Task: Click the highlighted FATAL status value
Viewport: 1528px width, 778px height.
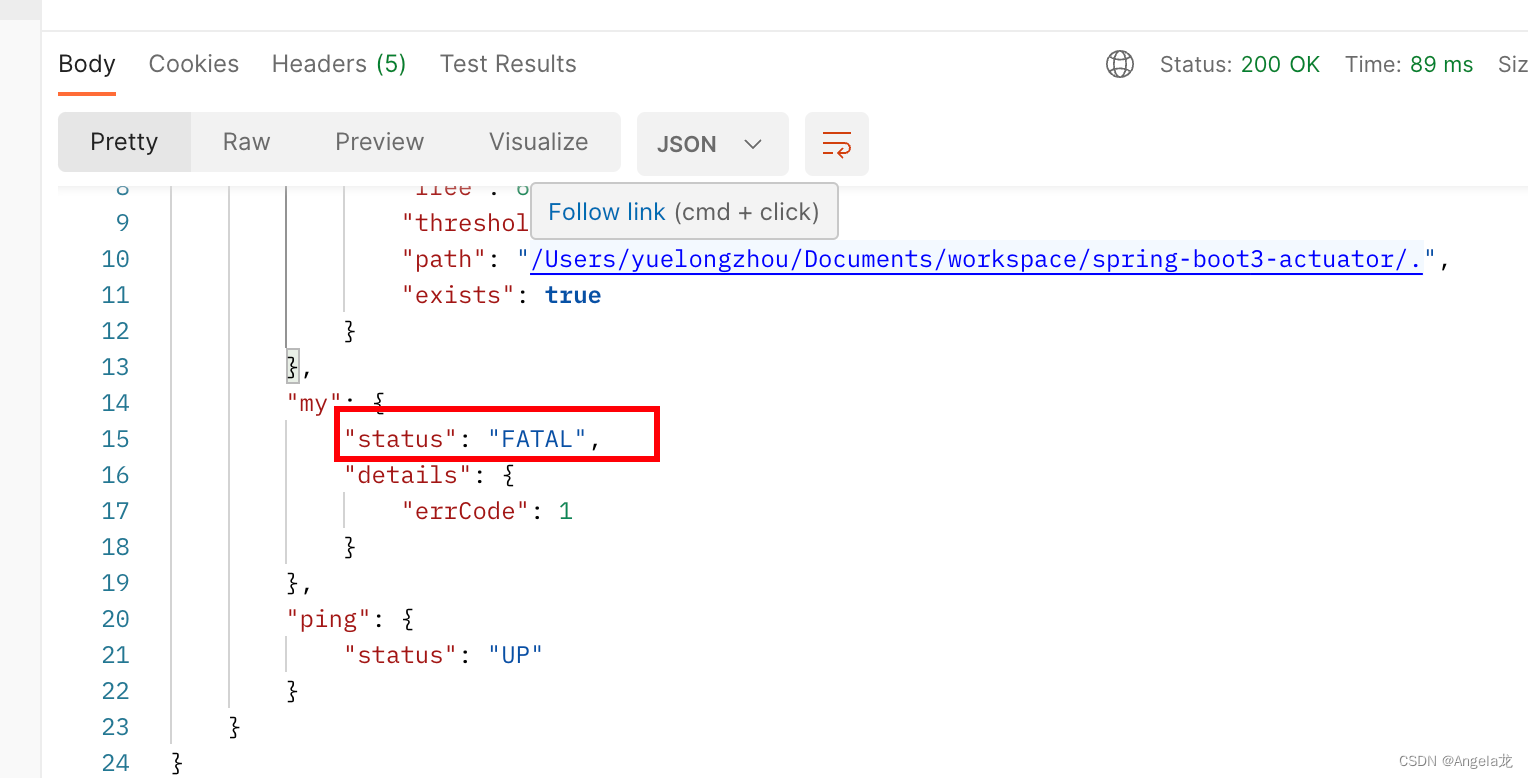Action: click(537, 438)
